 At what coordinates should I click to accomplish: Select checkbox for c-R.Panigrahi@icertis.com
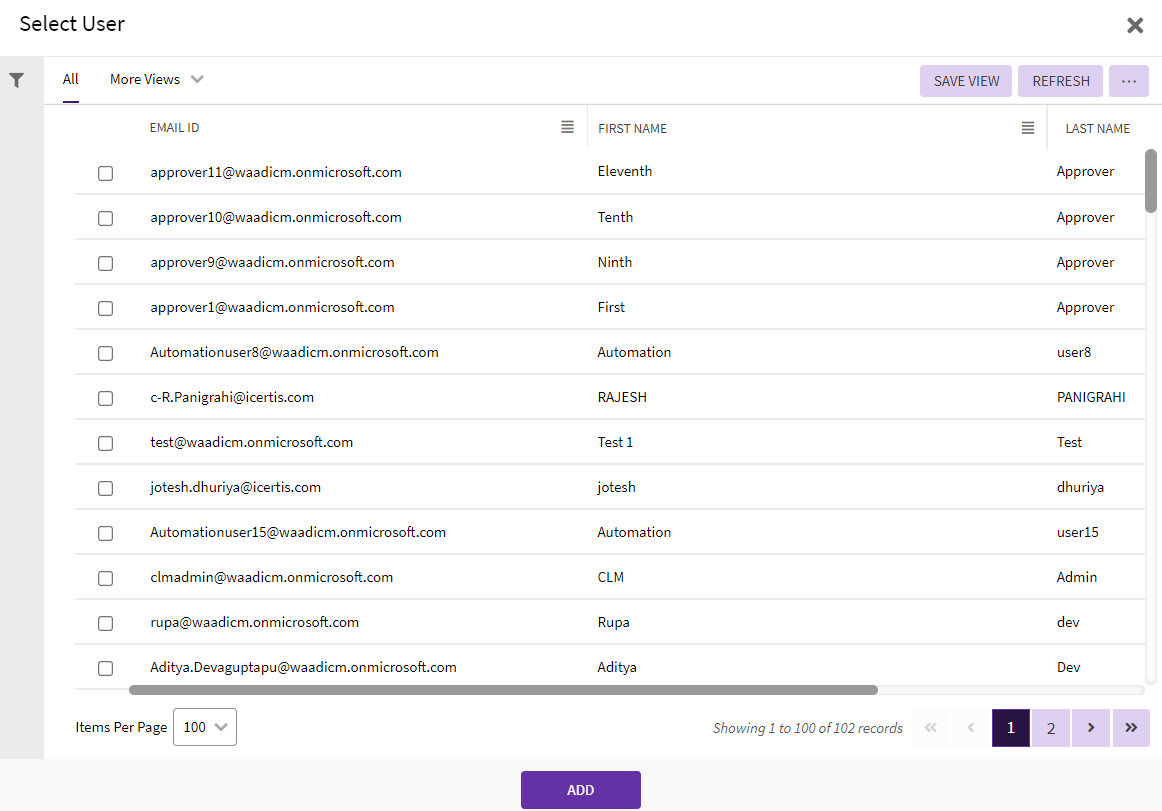coord(105,398)
